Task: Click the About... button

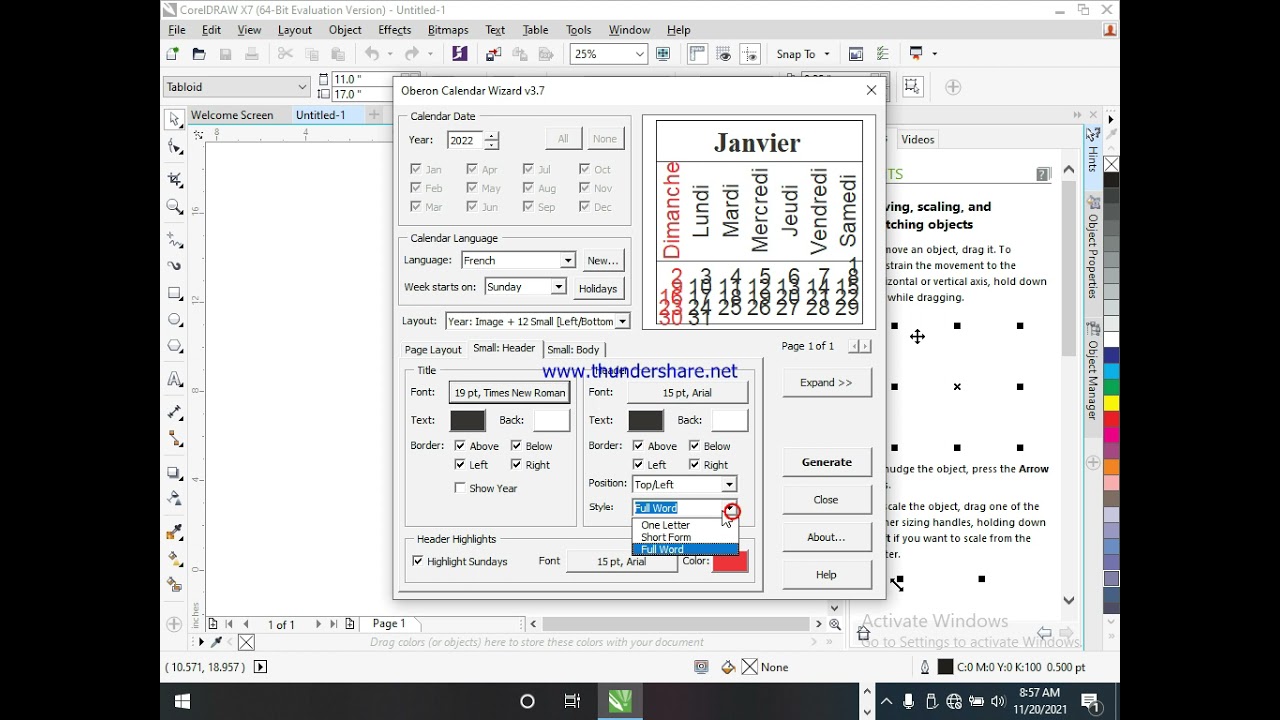Action: [x=827, y=537]
